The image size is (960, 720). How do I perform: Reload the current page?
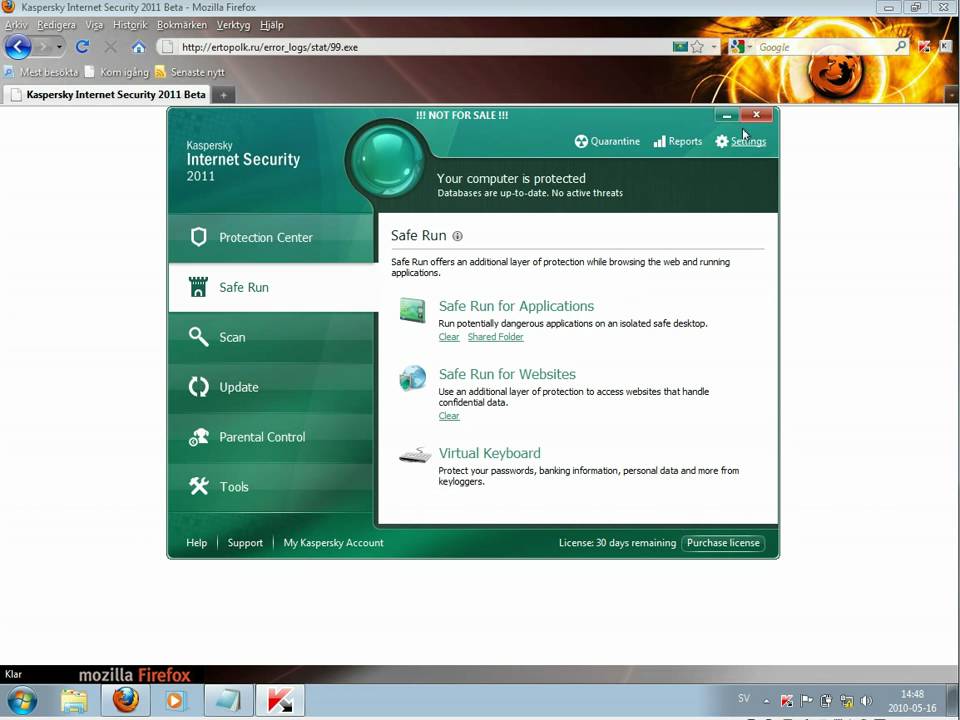tap(82, 47)
